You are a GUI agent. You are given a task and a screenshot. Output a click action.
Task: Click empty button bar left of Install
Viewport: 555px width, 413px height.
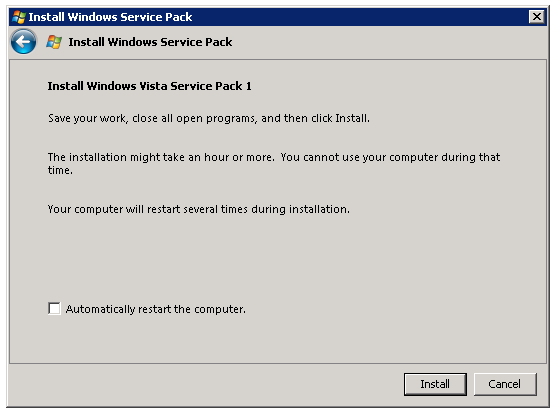click(205, 384)
